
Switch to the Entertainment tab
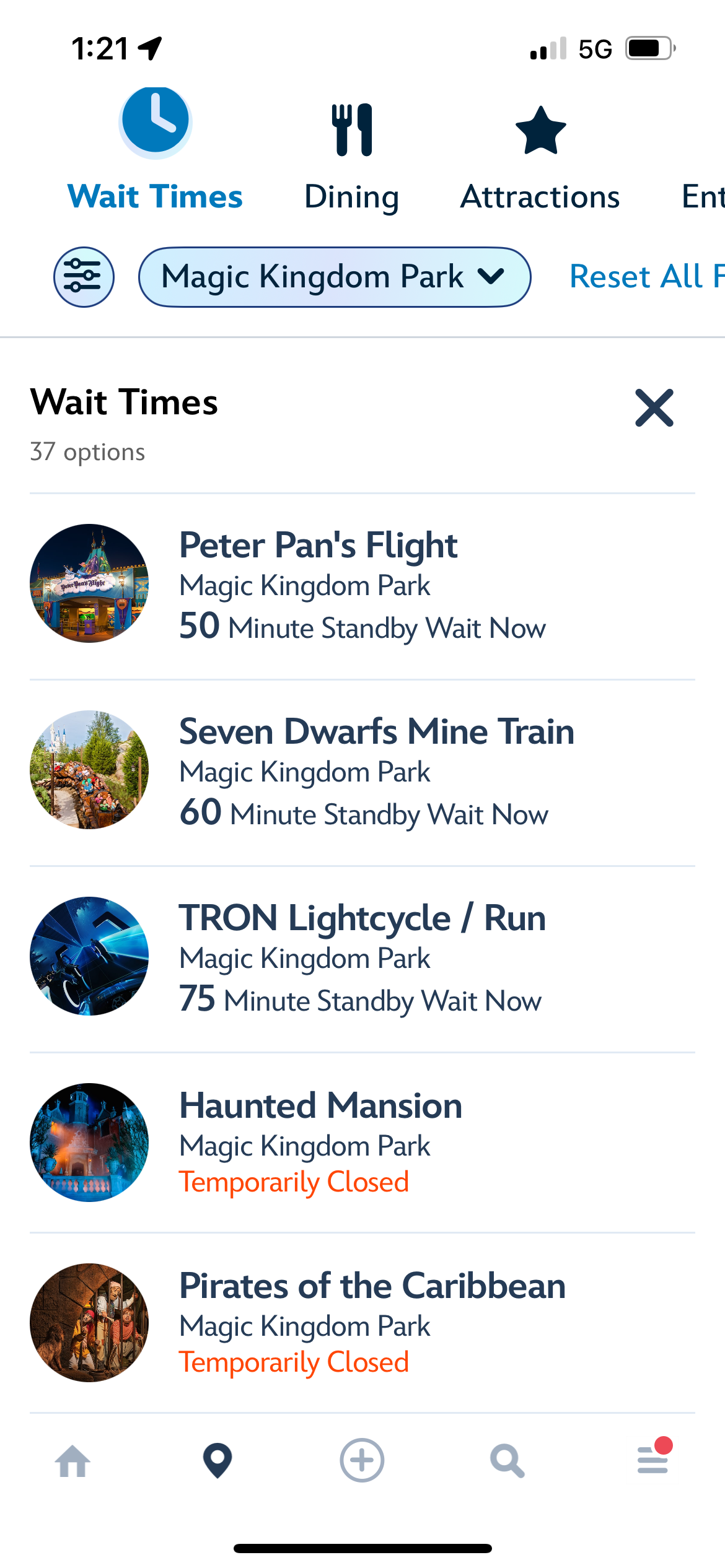pyautogui.click(x=703, y=197)
